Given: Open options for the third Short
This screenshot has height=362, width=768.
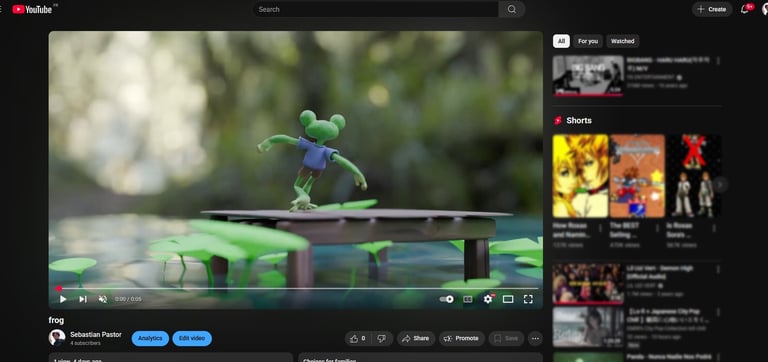Looking at the screenshot, I should [x=714, y=228].
